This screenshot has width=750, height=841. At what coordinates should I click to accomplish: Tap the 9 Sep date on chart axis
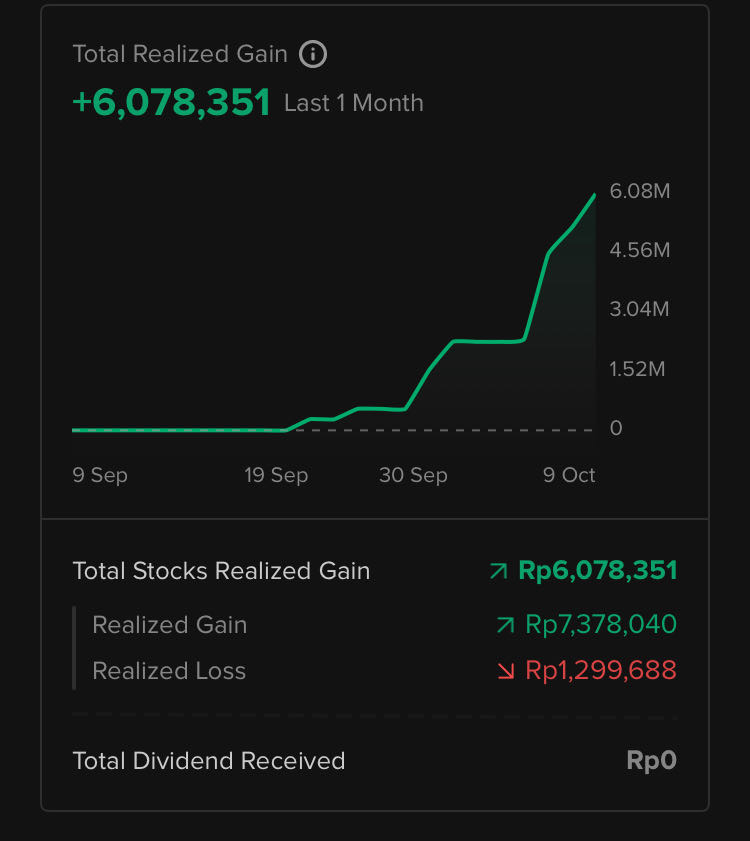[100, 475]
